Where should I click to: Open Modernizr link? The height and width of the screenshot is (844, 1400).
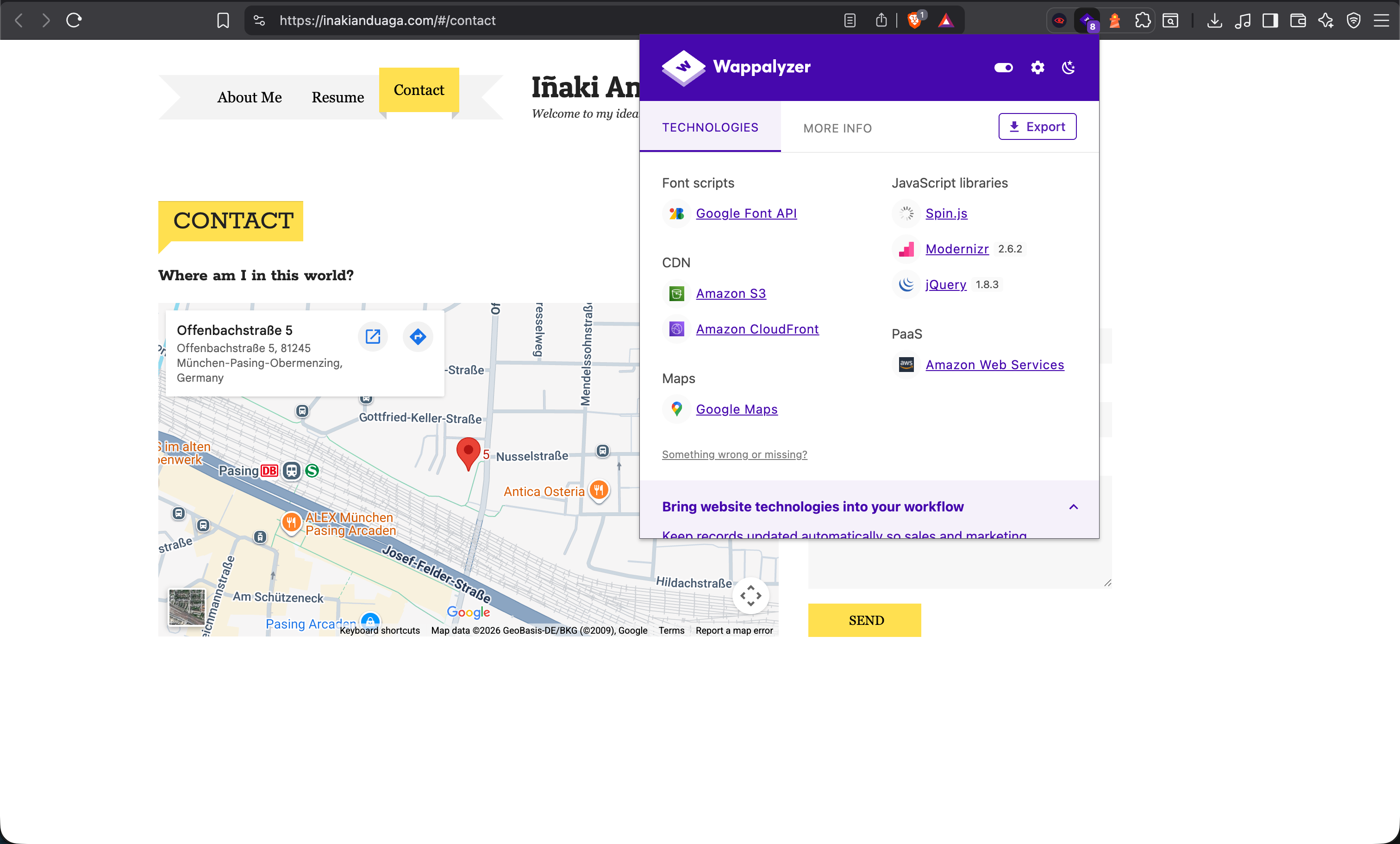[x=957, y=249]
